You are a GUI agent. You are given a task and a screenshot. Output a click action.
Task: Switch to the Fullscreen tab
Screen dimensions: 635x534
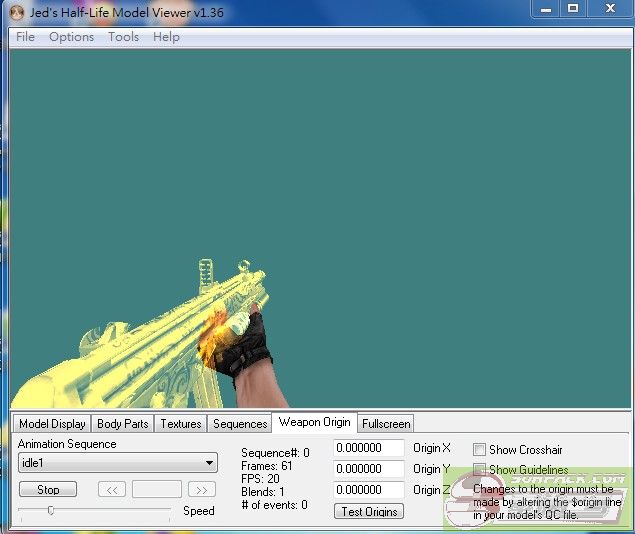(385, 424)
